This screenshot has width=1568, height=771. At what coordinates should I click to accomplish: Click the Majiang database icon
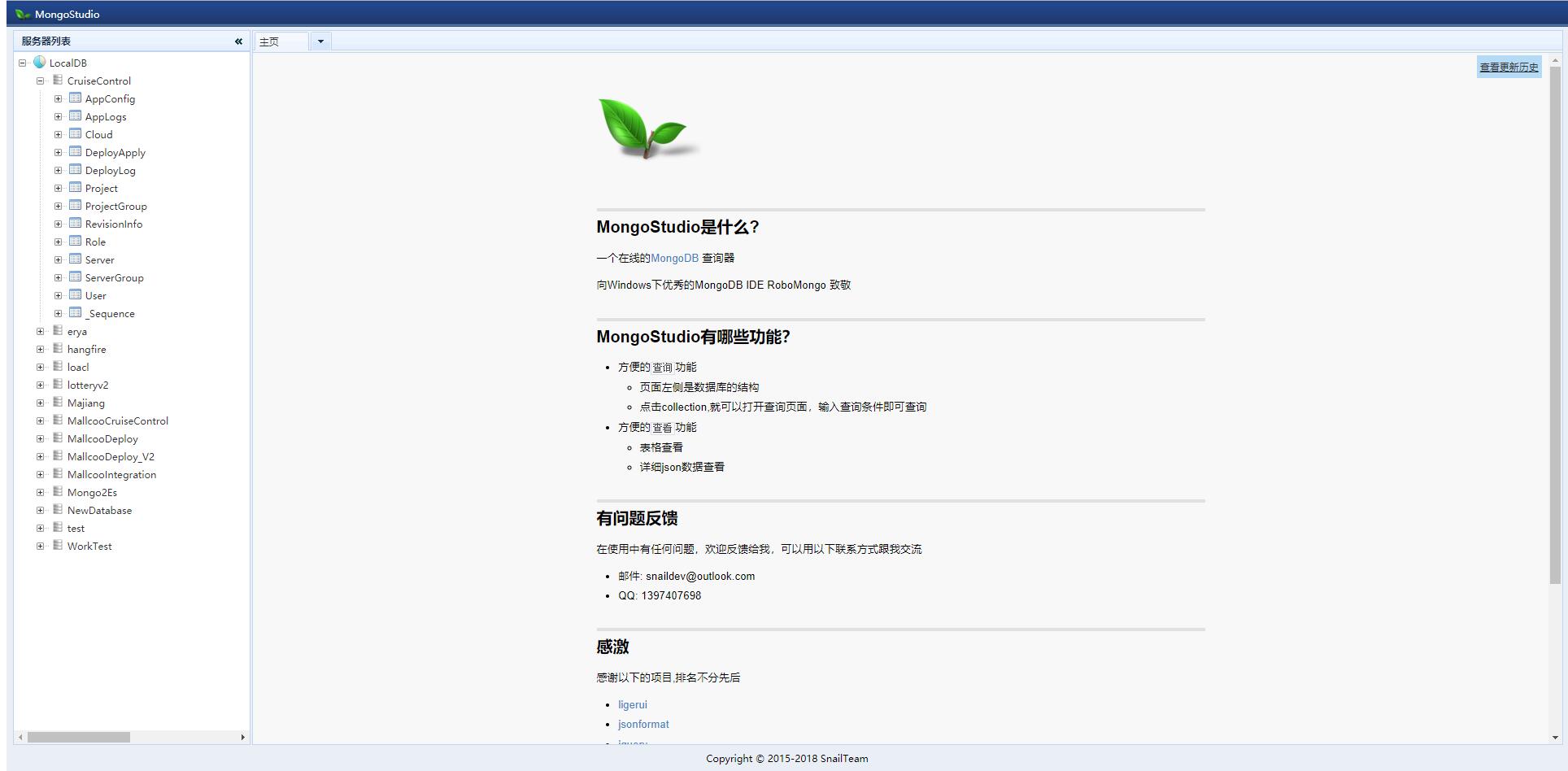(58, 402)
